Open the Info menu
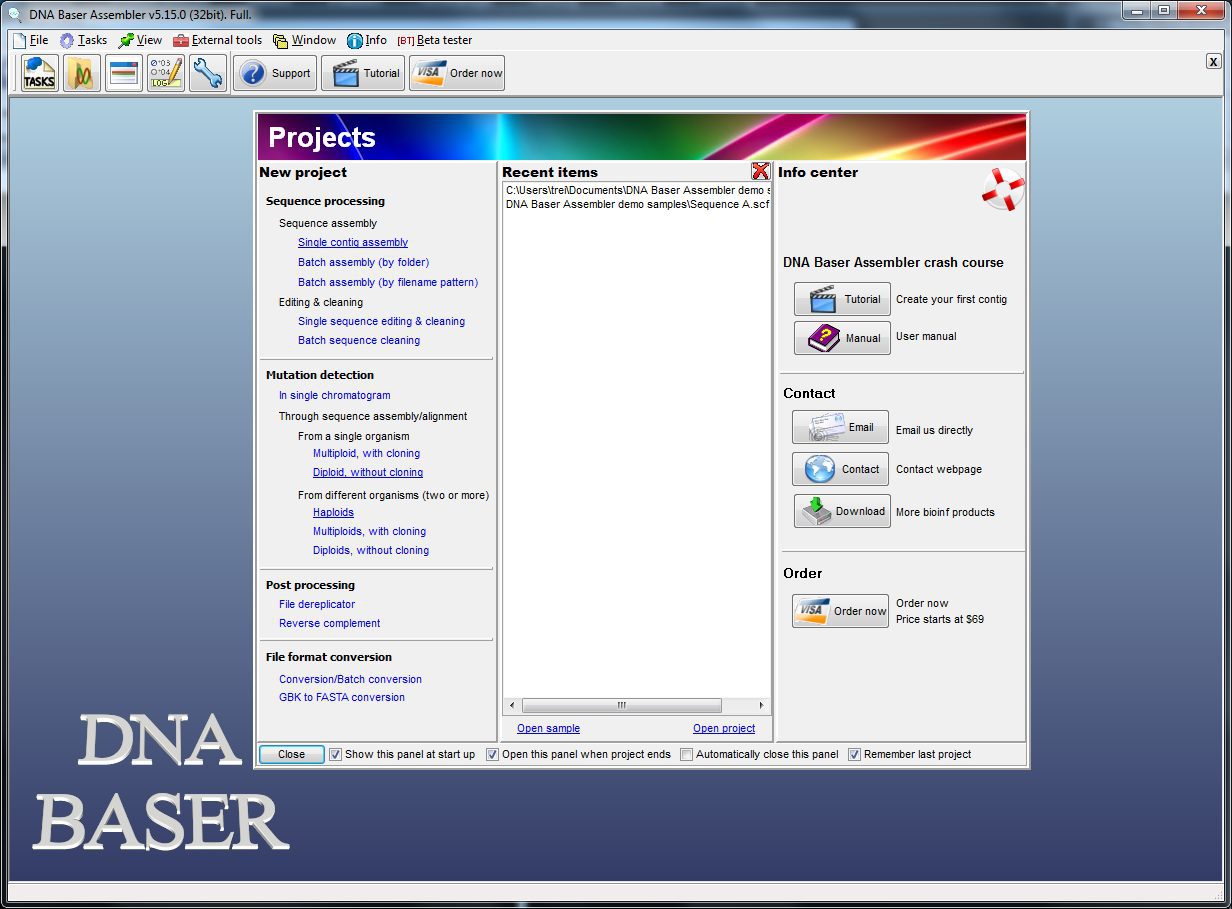 click(367, 40)
